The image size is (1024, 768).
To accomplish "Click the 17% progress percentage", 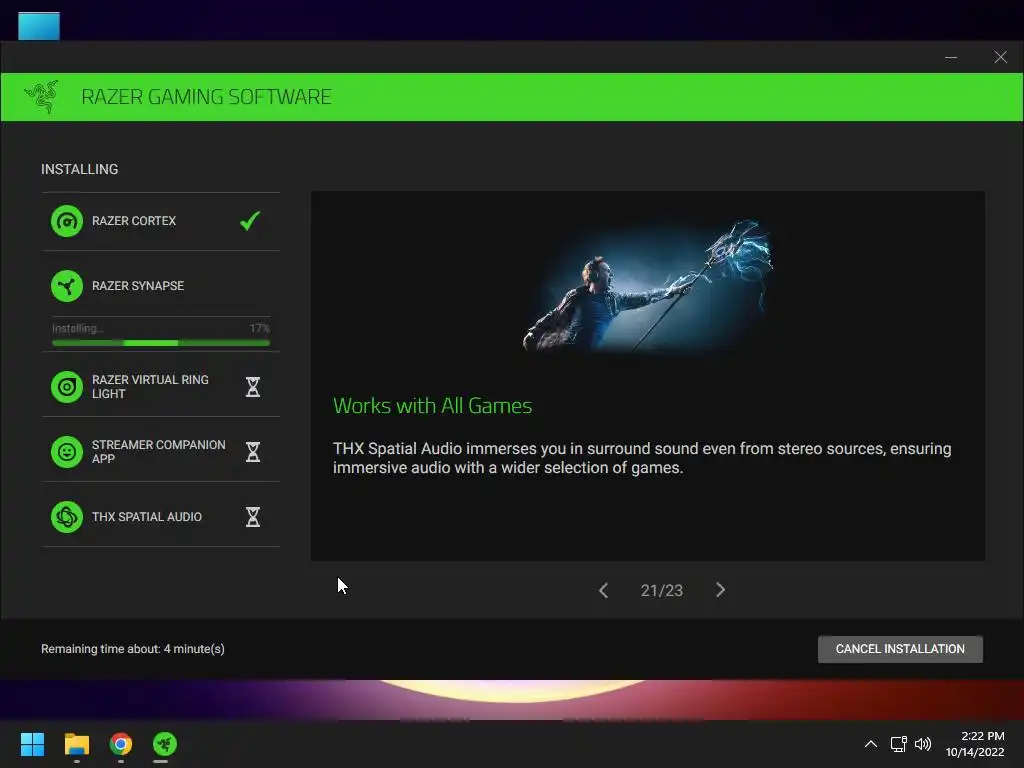I will tap(259, 328).
